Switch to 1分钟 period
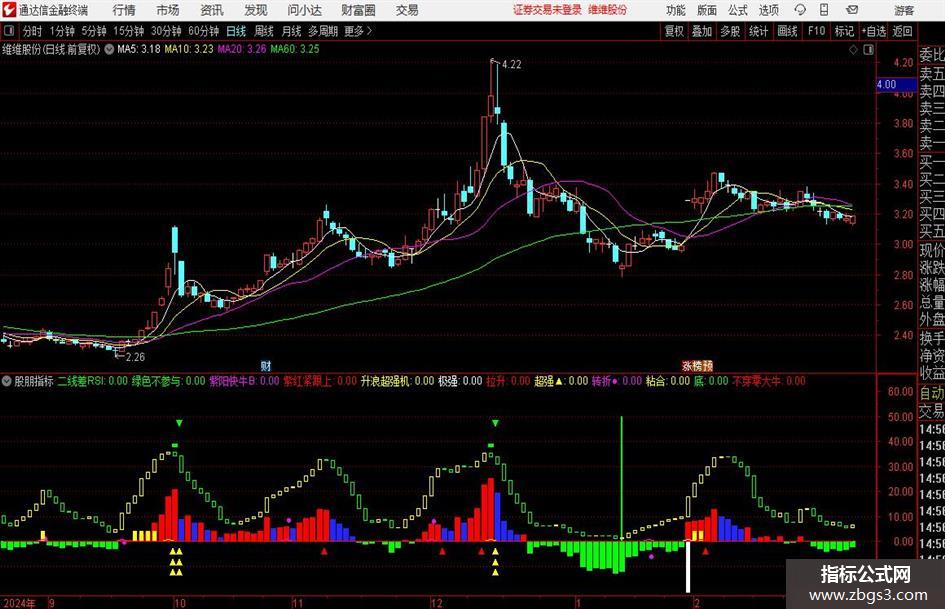The height and width of the screenshot is (609, 945). coord(61,31)
